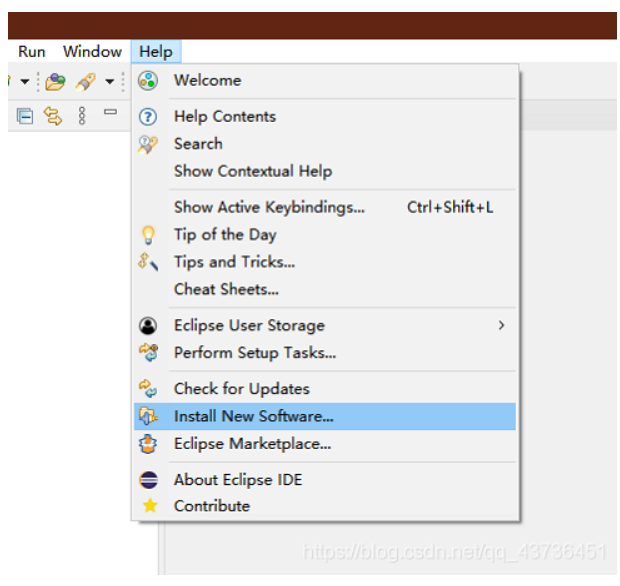Select Search in the Help menu
This screenshot has height=586, width=620.
[x=324, y=144]
